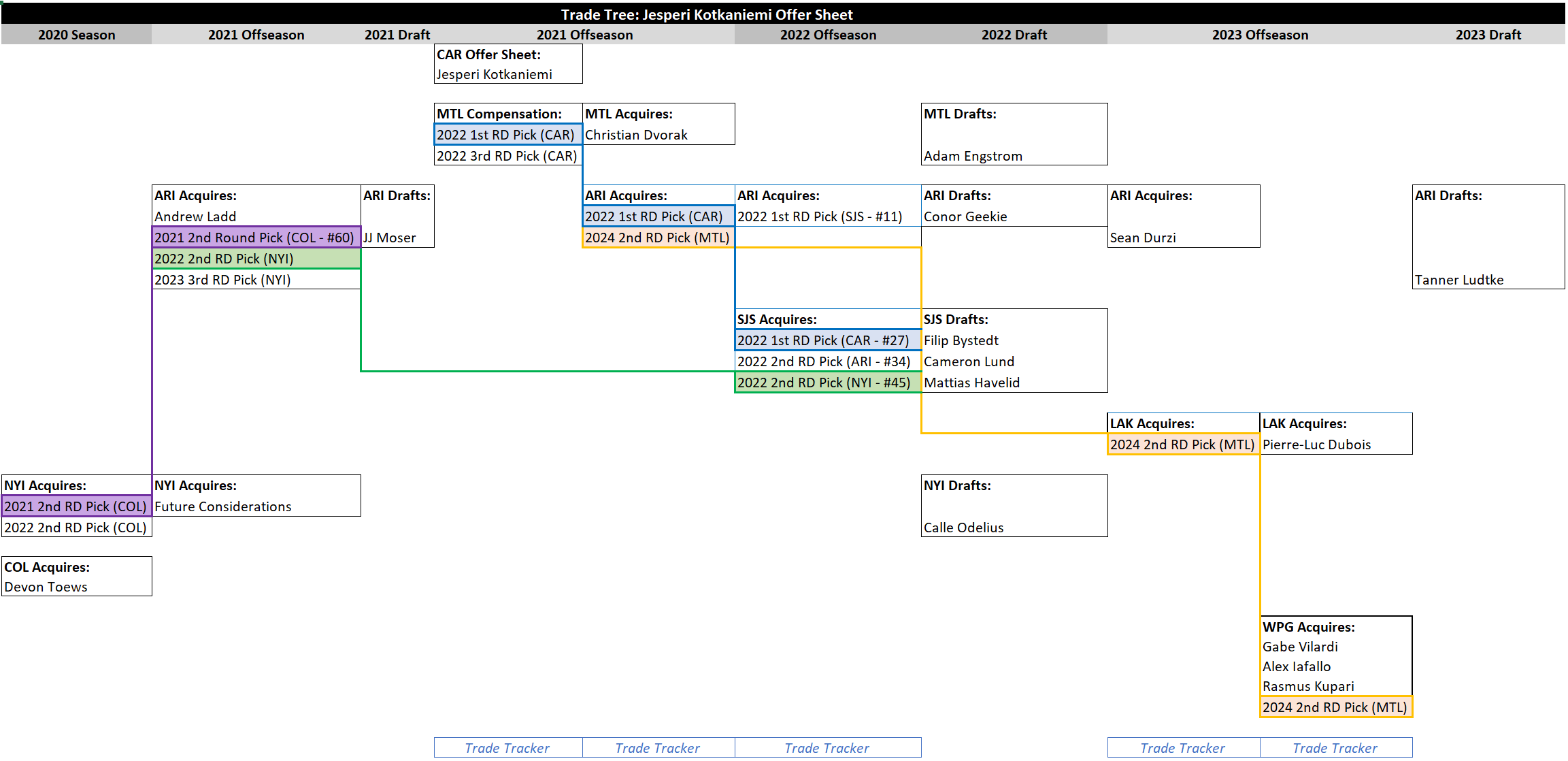Select '2022 1st RD Pick (CAR)' under MTL Compensation
Image resolution: width=1568 pixels, height=761 pixels.
click(x=508, y=135)
